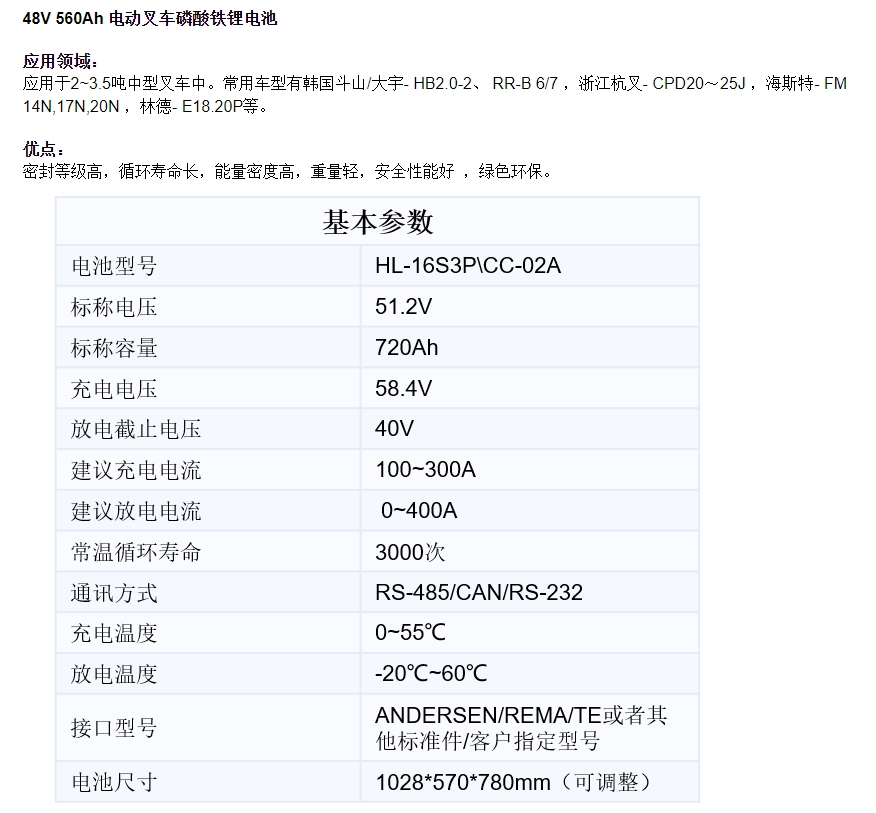Click the title '48V 560Ah 电动叉车磷酸铁锂电池'
876x813 pixels.
tap(150, 19)
